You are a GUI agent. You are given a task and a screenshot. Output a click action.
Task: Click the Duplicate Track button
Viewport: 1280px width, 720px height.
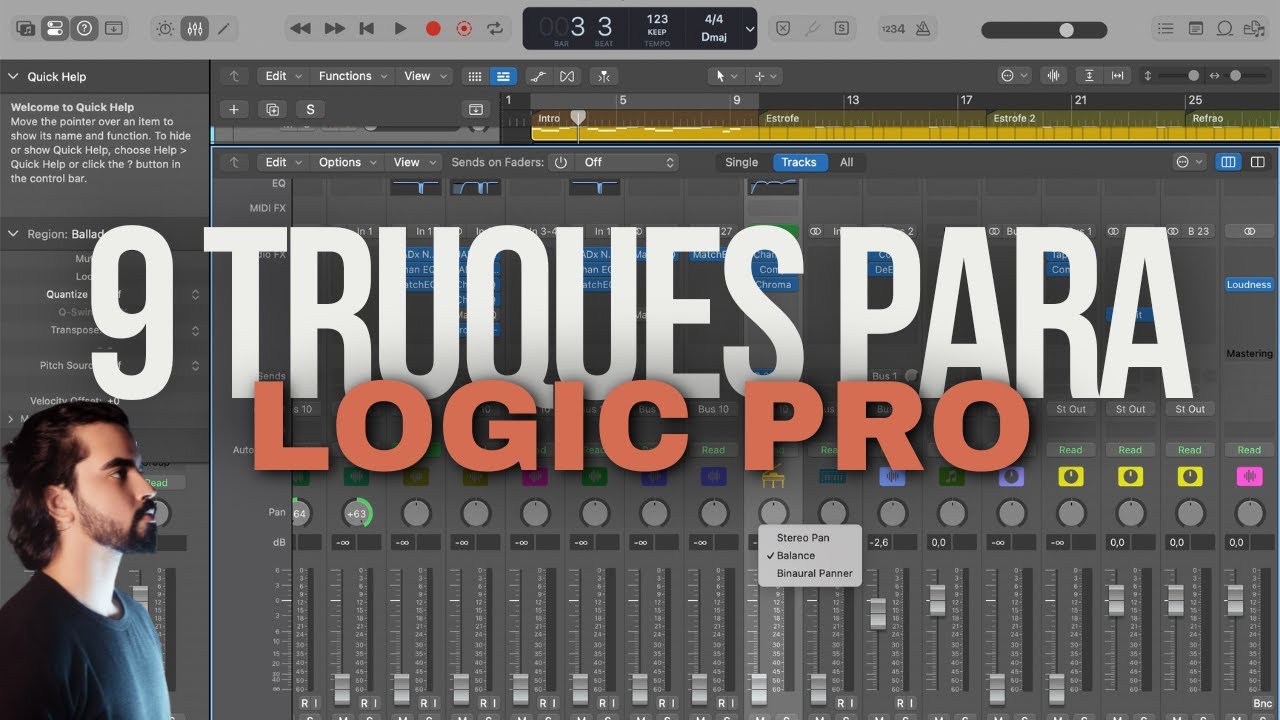click(x=270, y=110)
